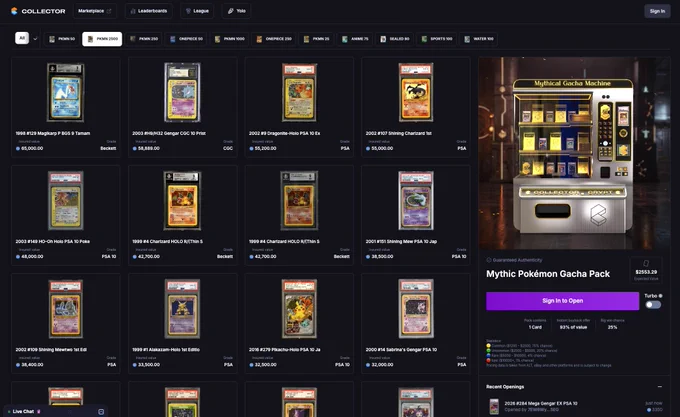
Task: Click the 48,000.00 HO-Oh insured value
Action: click(x=32, y=257)
